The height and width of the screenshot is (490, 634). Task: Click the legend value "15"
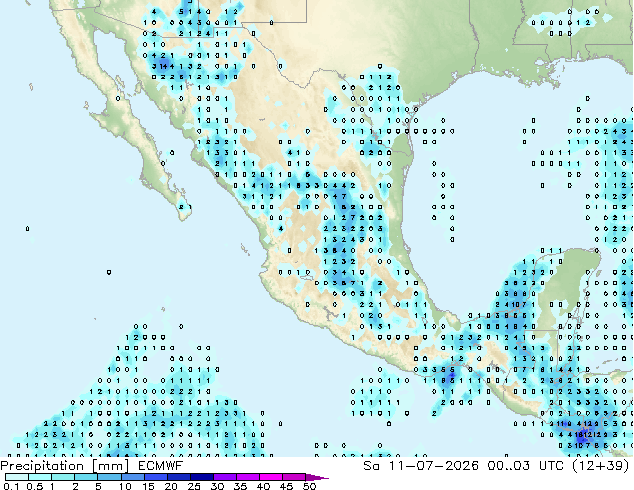(148, 486)
